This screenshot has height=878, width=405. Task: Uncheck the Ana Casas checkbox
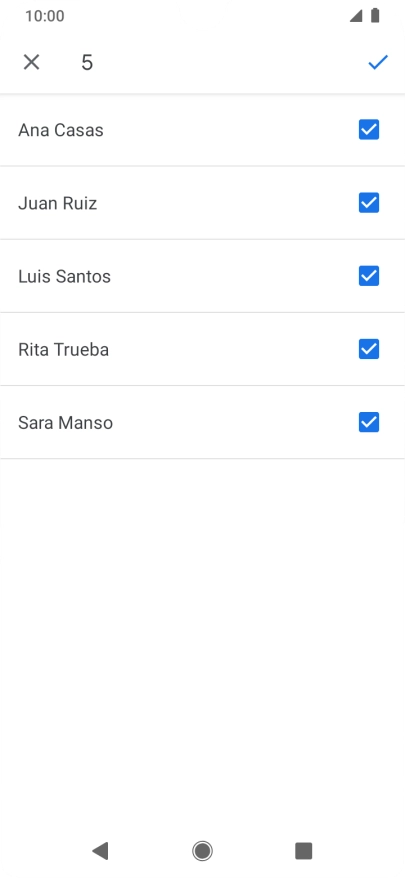369,129
